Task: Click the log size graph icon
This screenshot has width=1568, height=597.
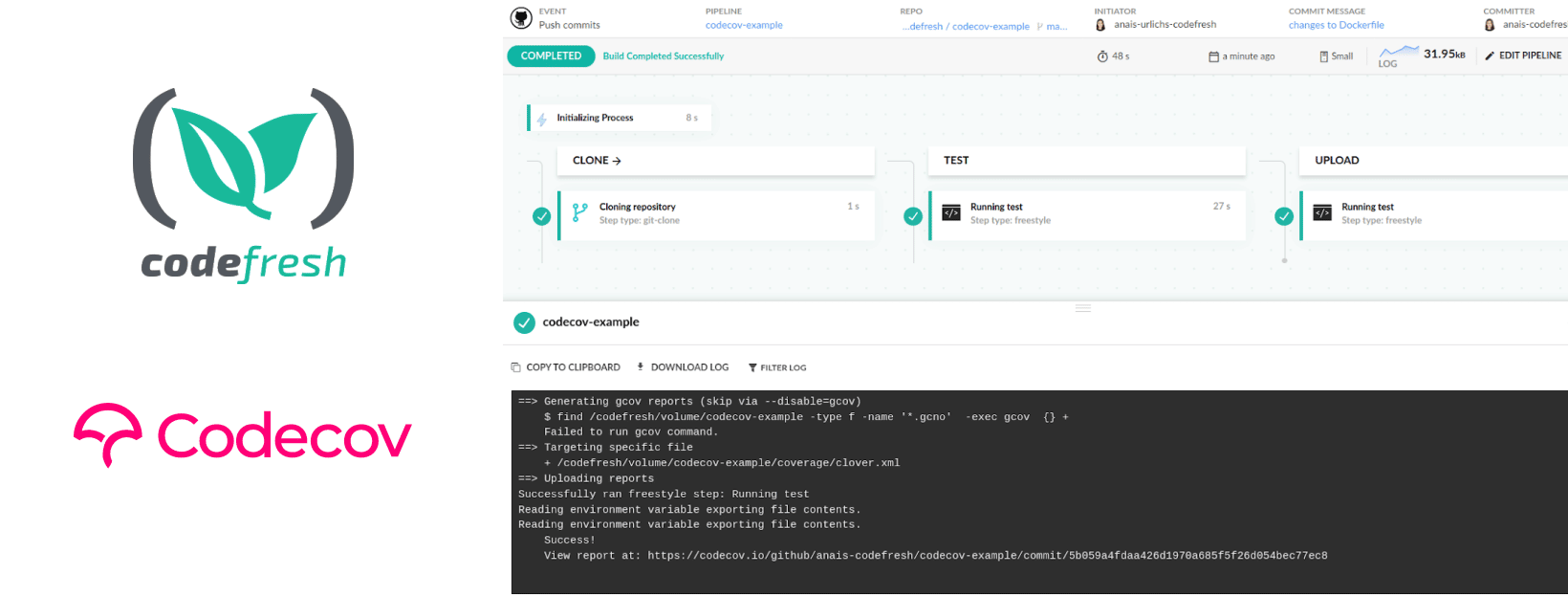Action: coord(1398,53)
